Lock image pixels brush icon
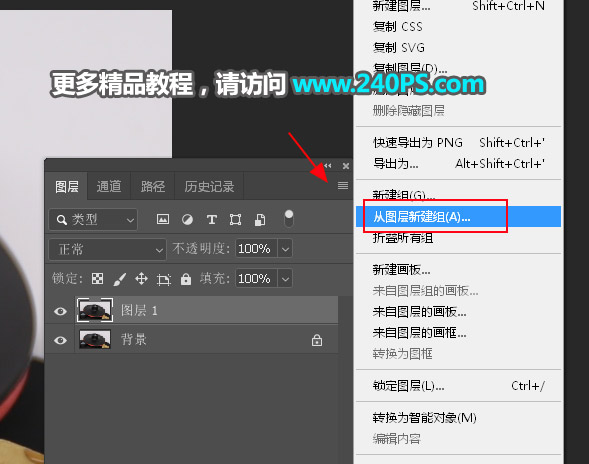This screenshot has height=464, width=589. click(119, 279)
